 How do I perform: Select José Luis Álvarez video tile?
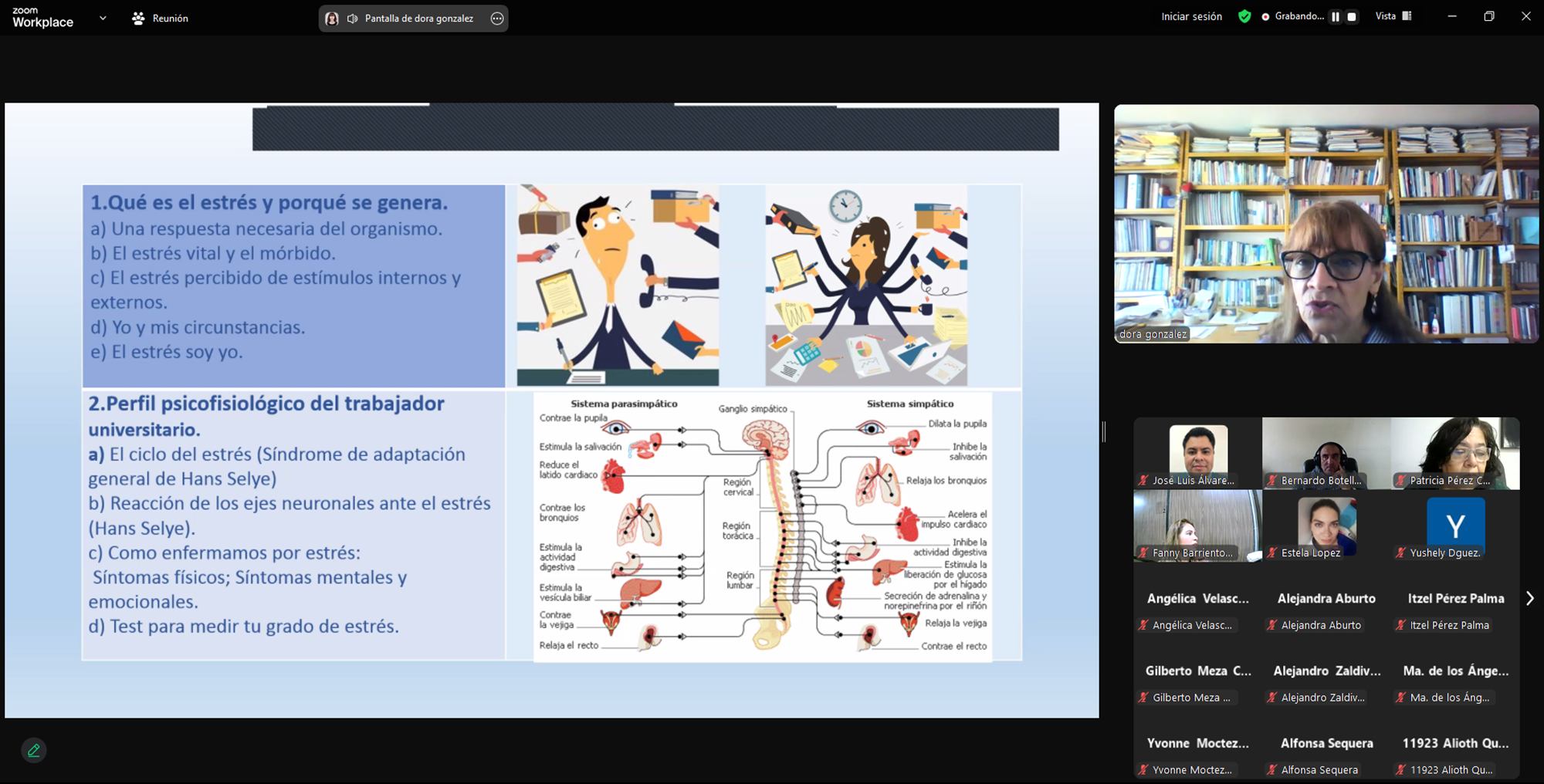(x=1197, y=453)
